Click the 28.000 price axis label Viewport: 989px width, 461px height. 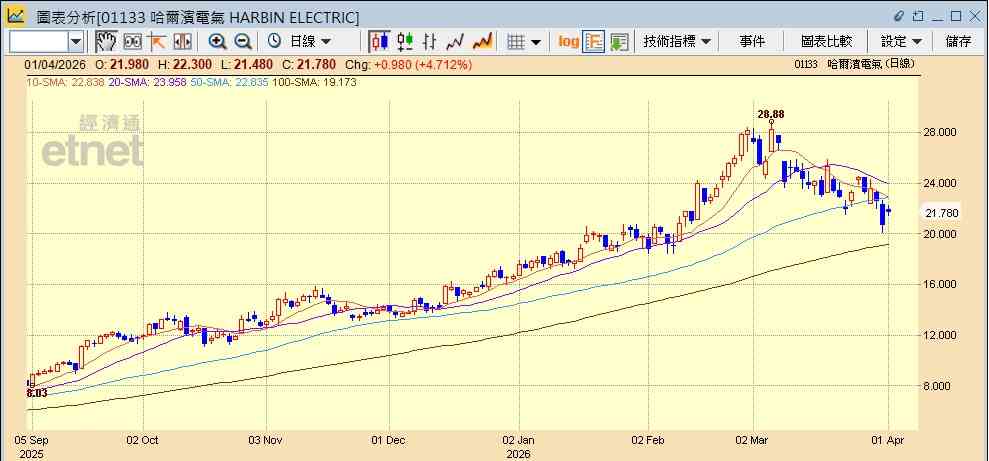click(x=942, y=132)
